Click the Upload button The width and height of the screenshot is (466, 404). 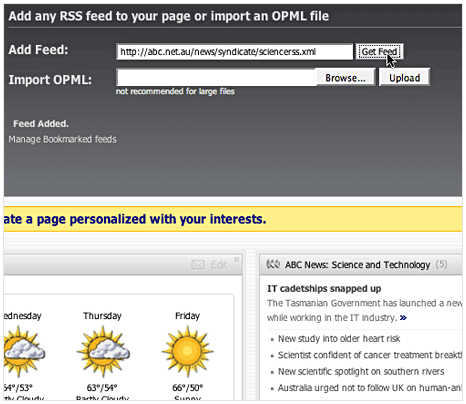pyautogui.click(x=404, y=78)
